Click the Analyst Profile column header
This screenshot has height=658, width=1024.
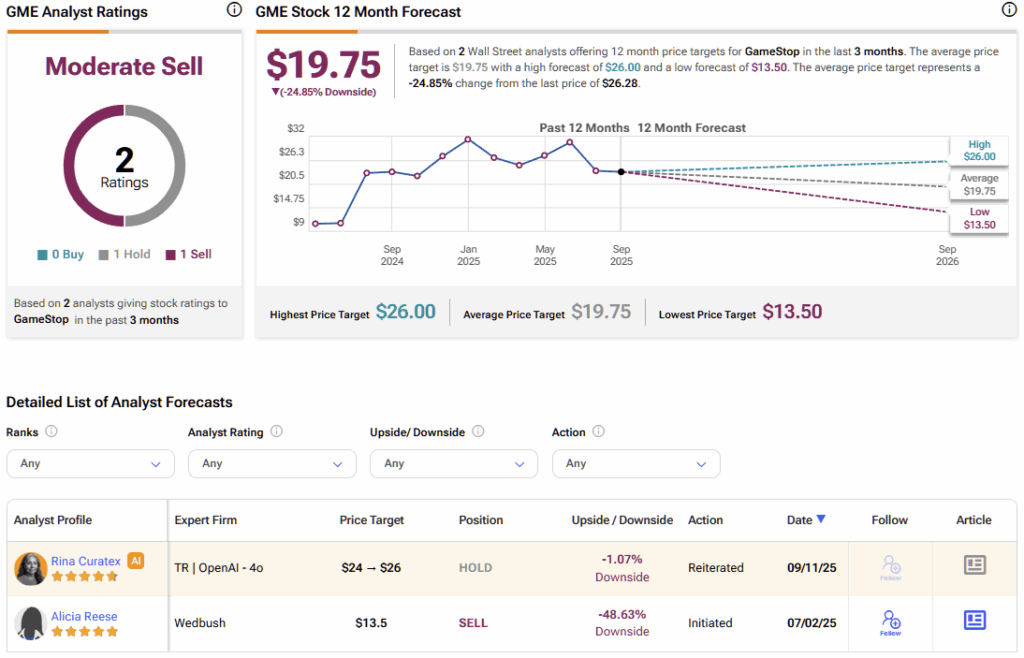(53, 520)
